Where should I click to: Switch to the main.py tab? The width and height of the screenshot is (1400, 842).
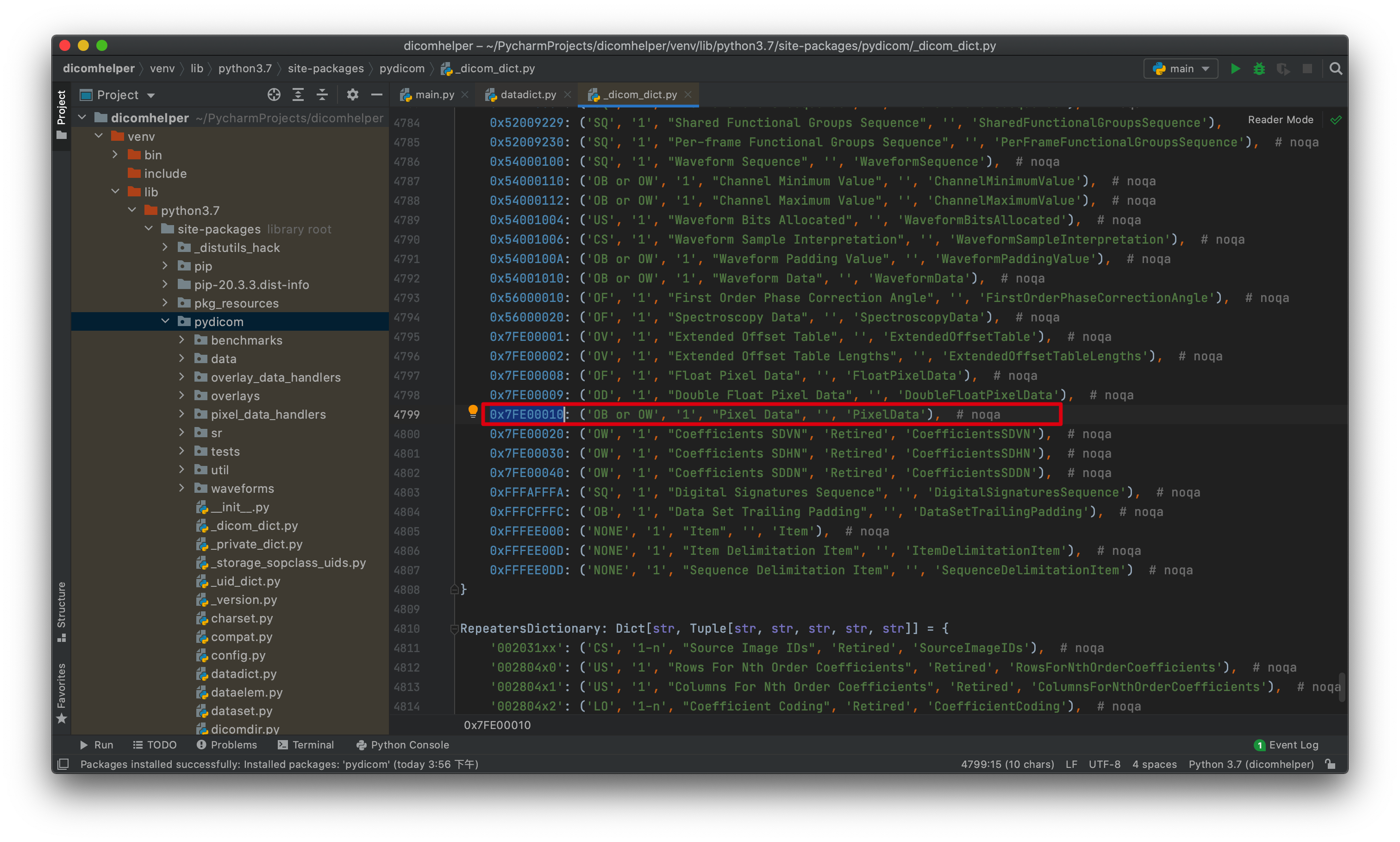(434, 95)
